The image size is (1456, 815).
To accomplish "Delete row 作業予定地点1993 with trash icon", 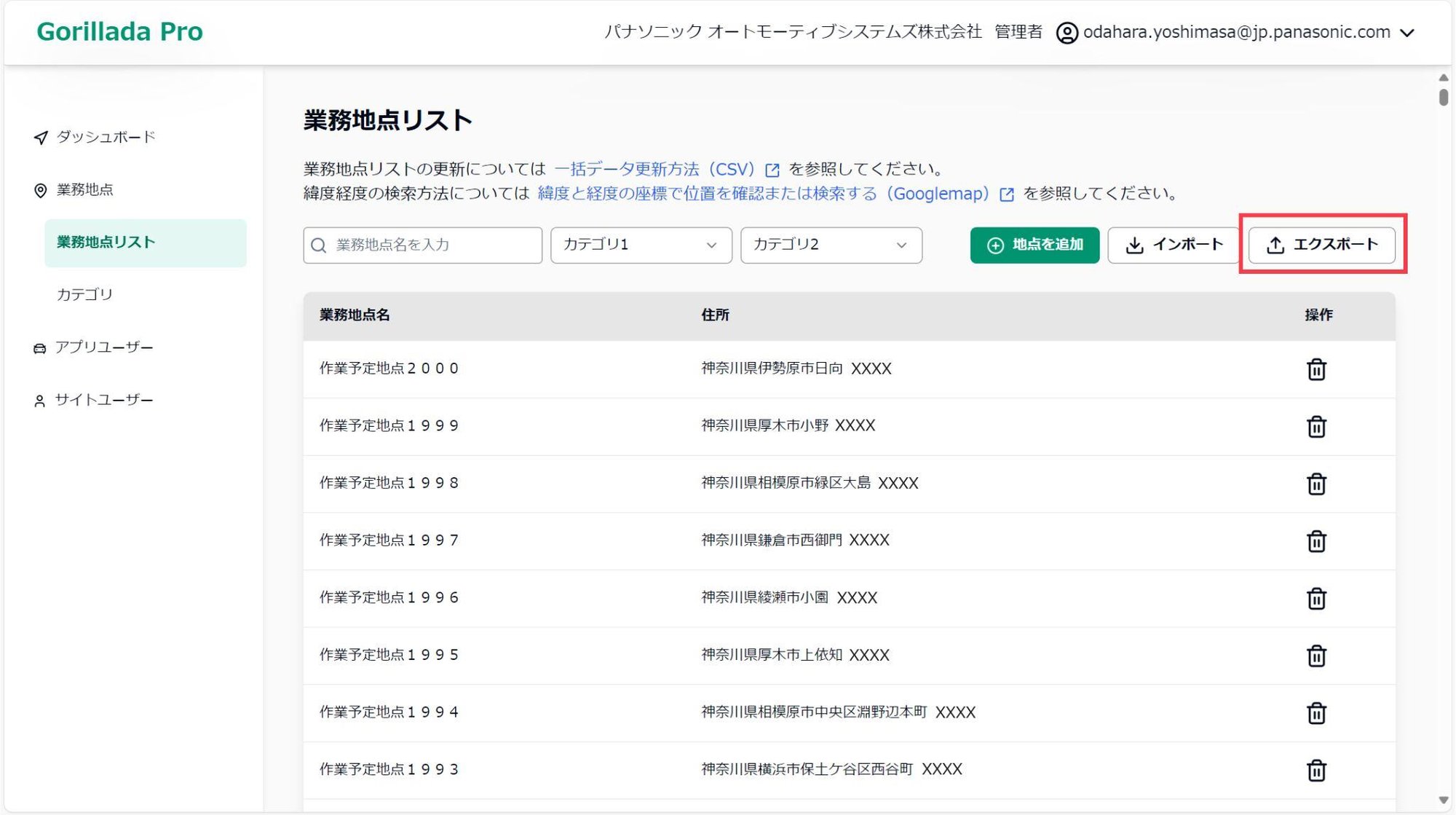I will pyautogui.click(x=1315, y=770).
